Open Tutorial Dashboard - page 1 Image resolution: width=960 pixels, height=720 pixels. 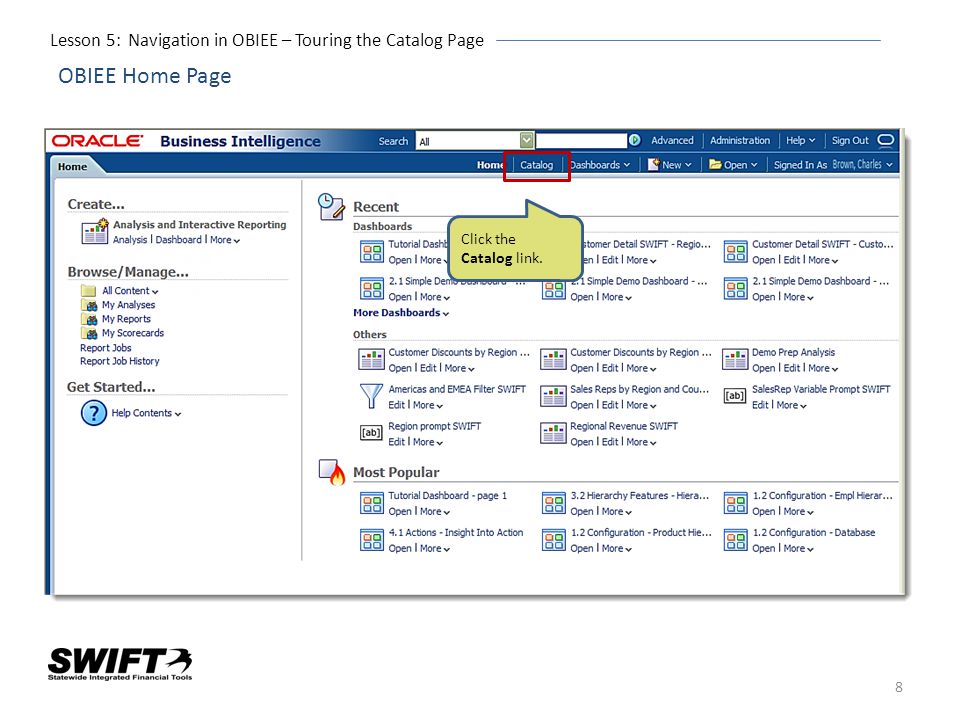point(400,512)
